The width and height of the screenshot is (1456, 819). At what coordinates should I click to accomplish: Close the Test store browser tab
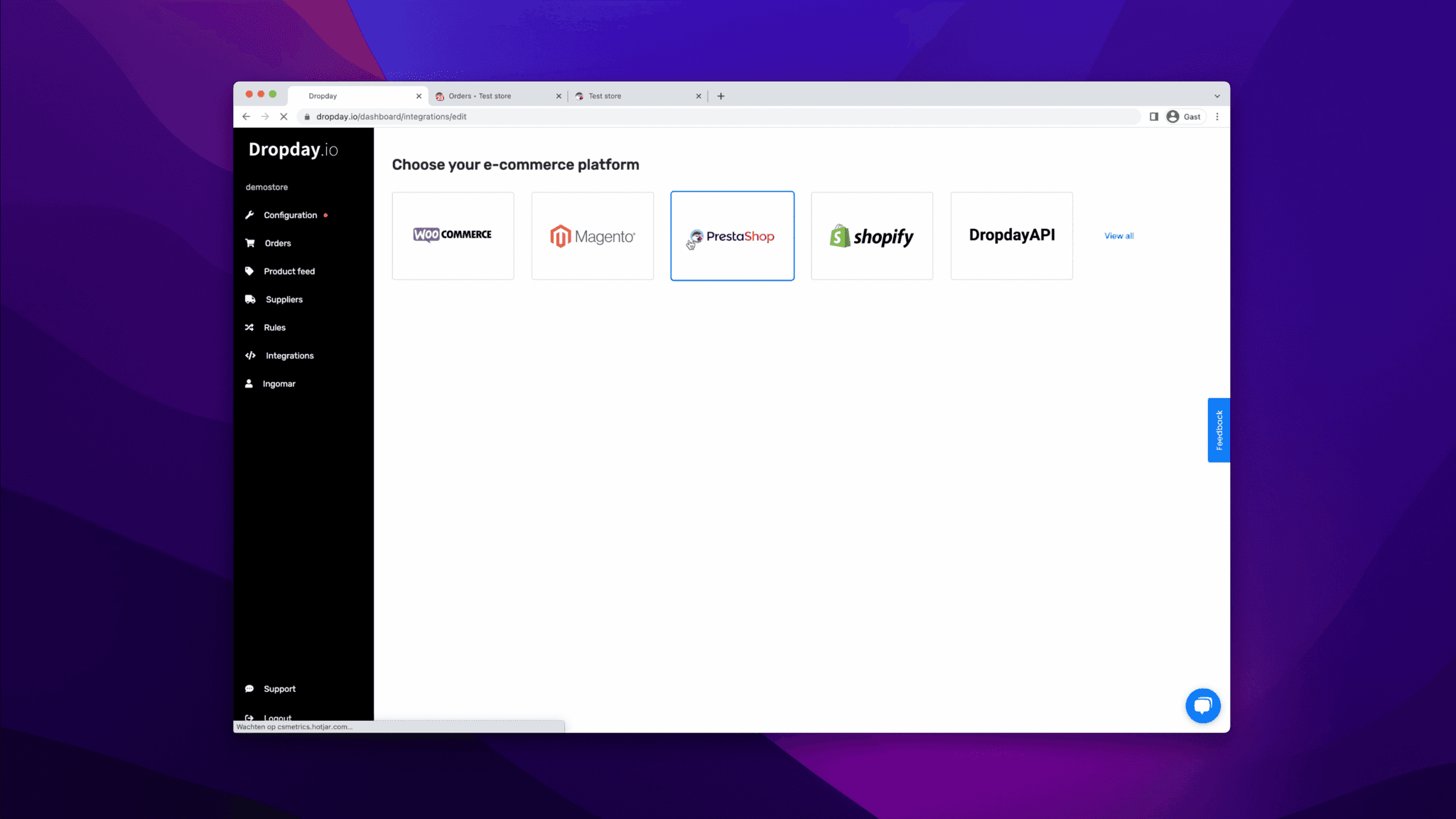pos(699,96)
